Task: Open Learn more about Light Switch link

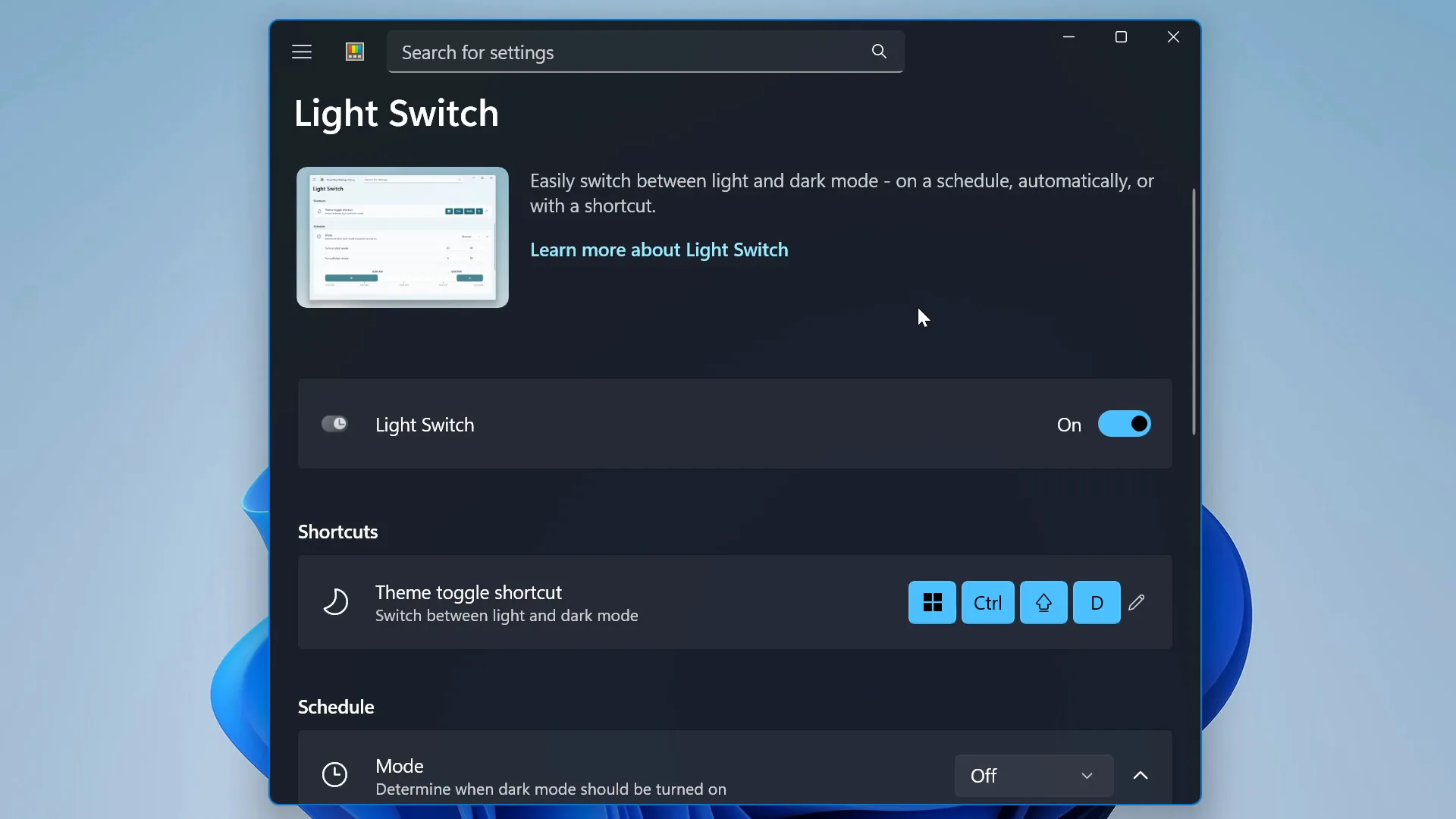Action: [659, 249]
